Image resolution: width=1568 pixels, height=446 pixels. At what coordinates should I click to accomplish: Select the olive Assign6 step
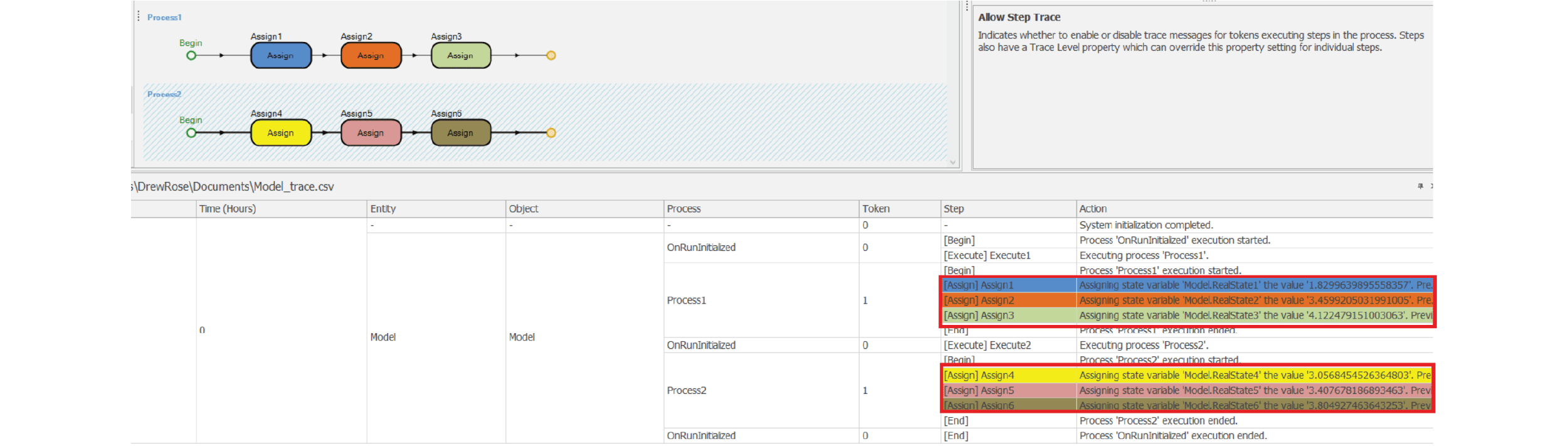click(x=461, y=132)
